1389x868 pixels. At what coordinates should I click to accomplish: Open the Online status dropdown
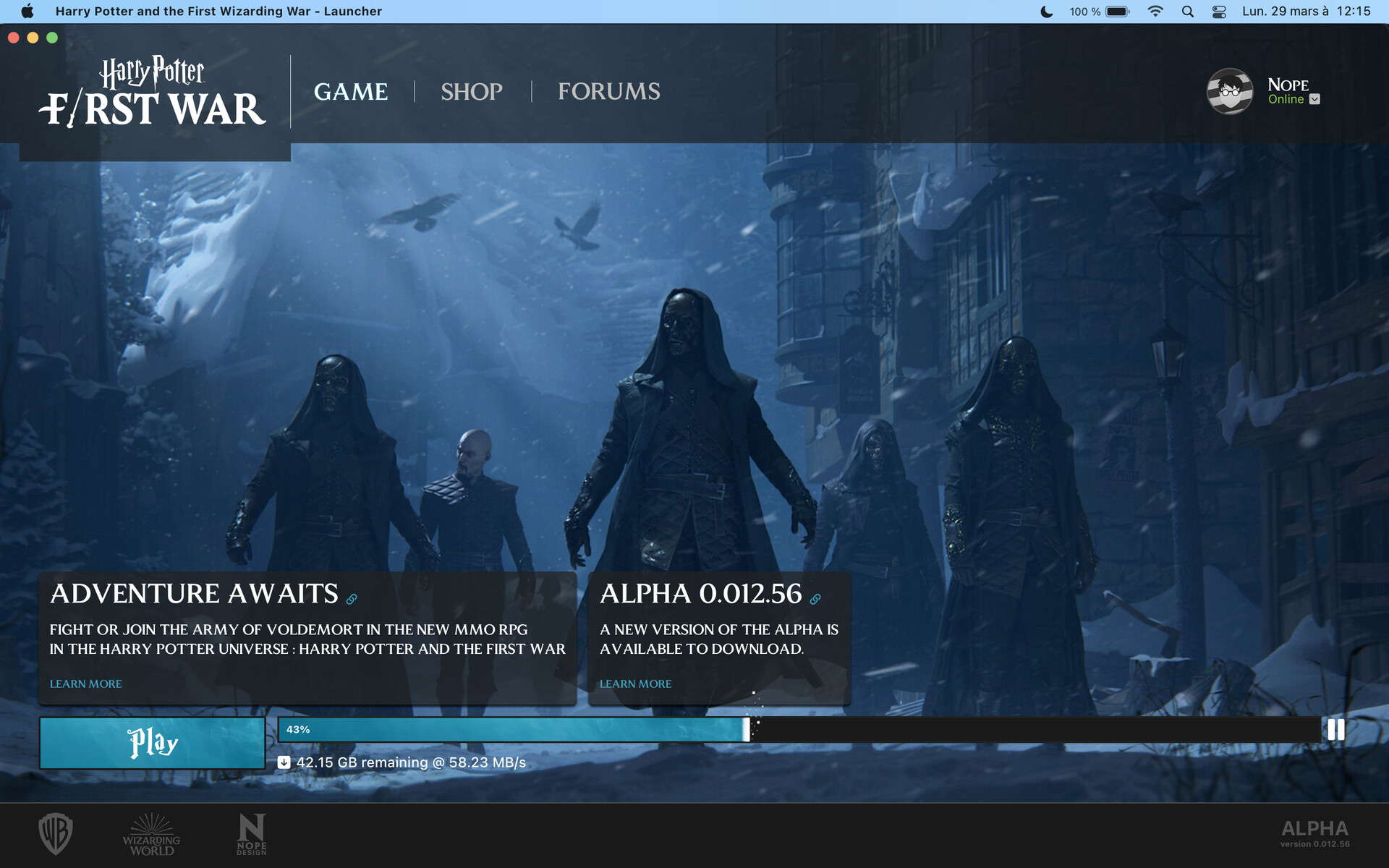(1314, 99)
